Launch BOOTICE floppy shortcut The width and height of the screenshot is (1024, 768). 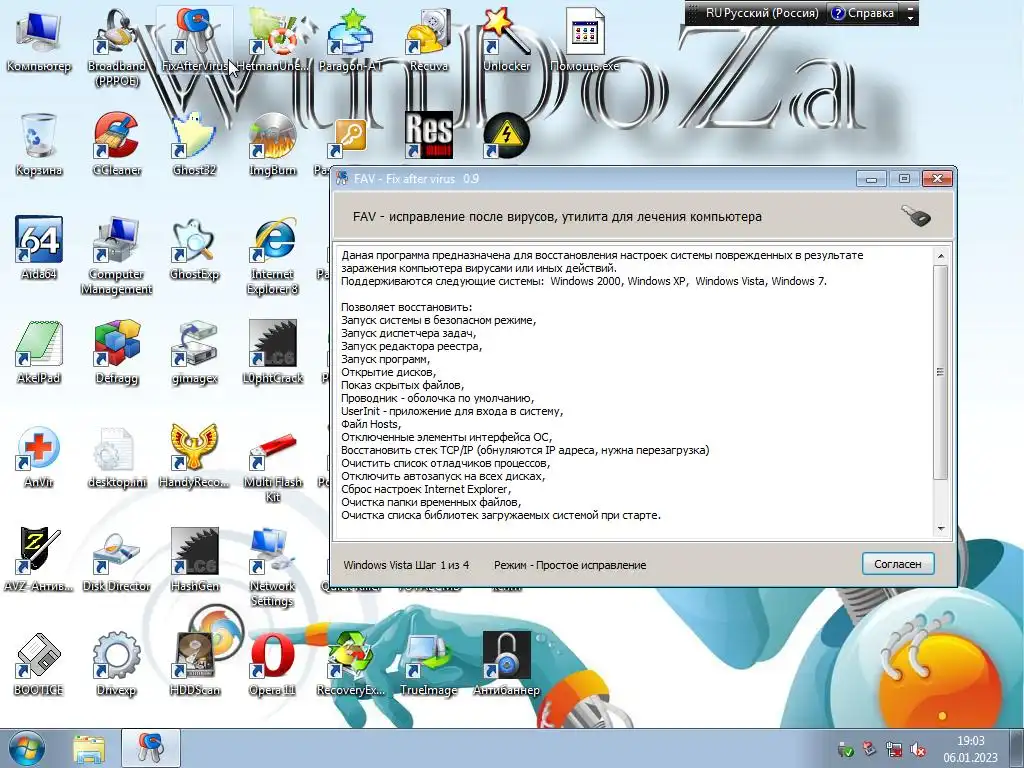pos(39,664)
